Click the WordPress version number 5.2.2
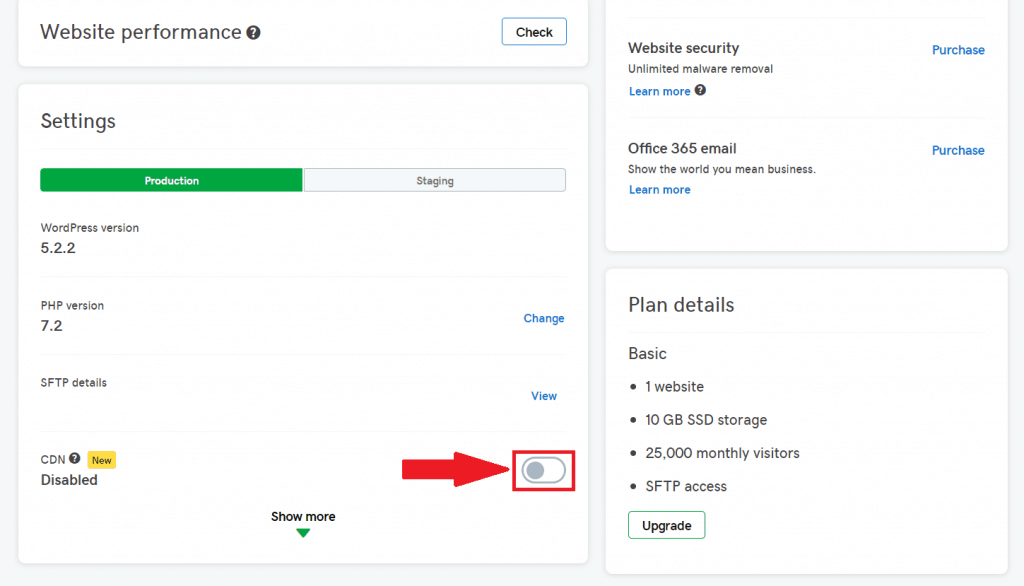This screenshot has width=1024, height=586. pos(57,248)
